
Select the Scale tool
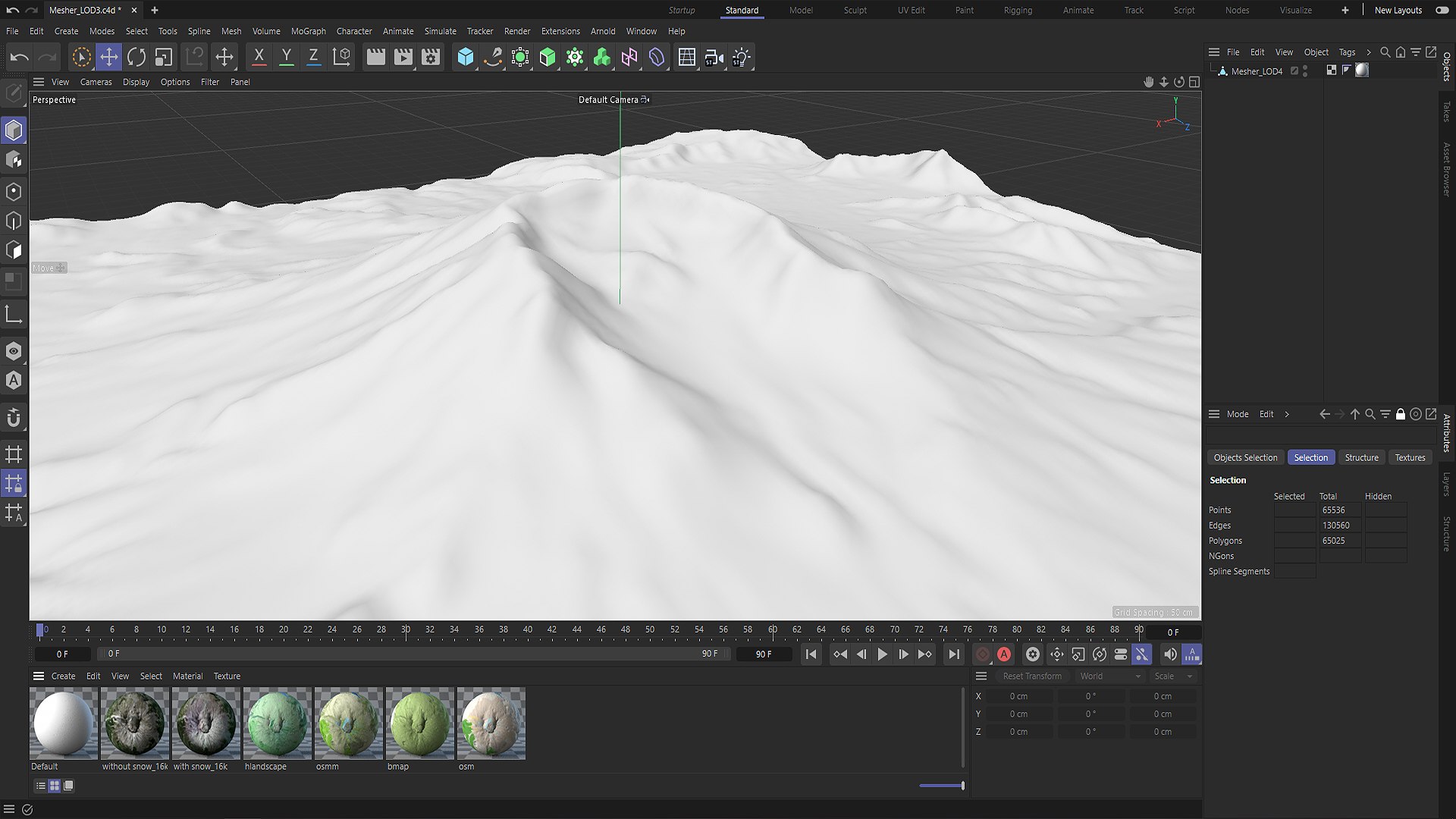click(164, 57)
